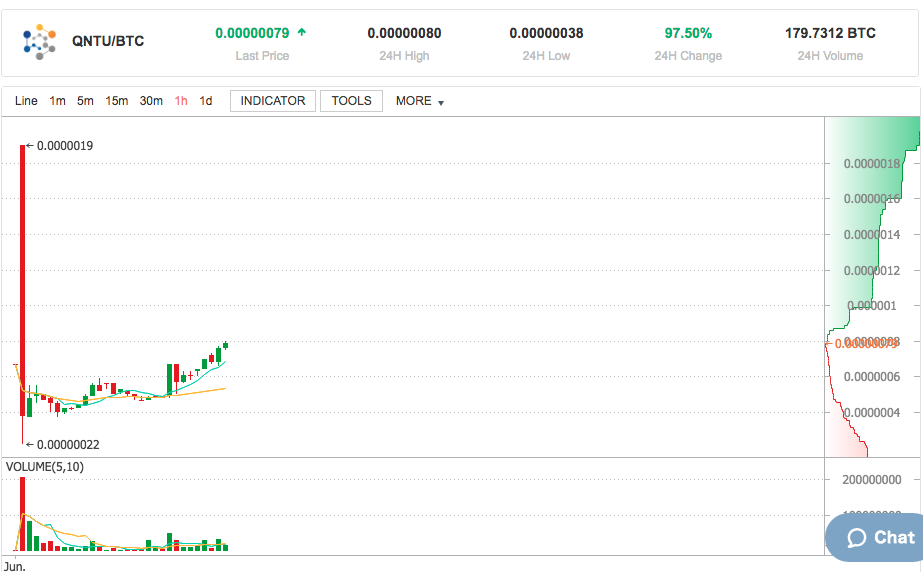Screen dimensions: 923x572
Task: Select the 30m interval
Action: coord(151,101)
